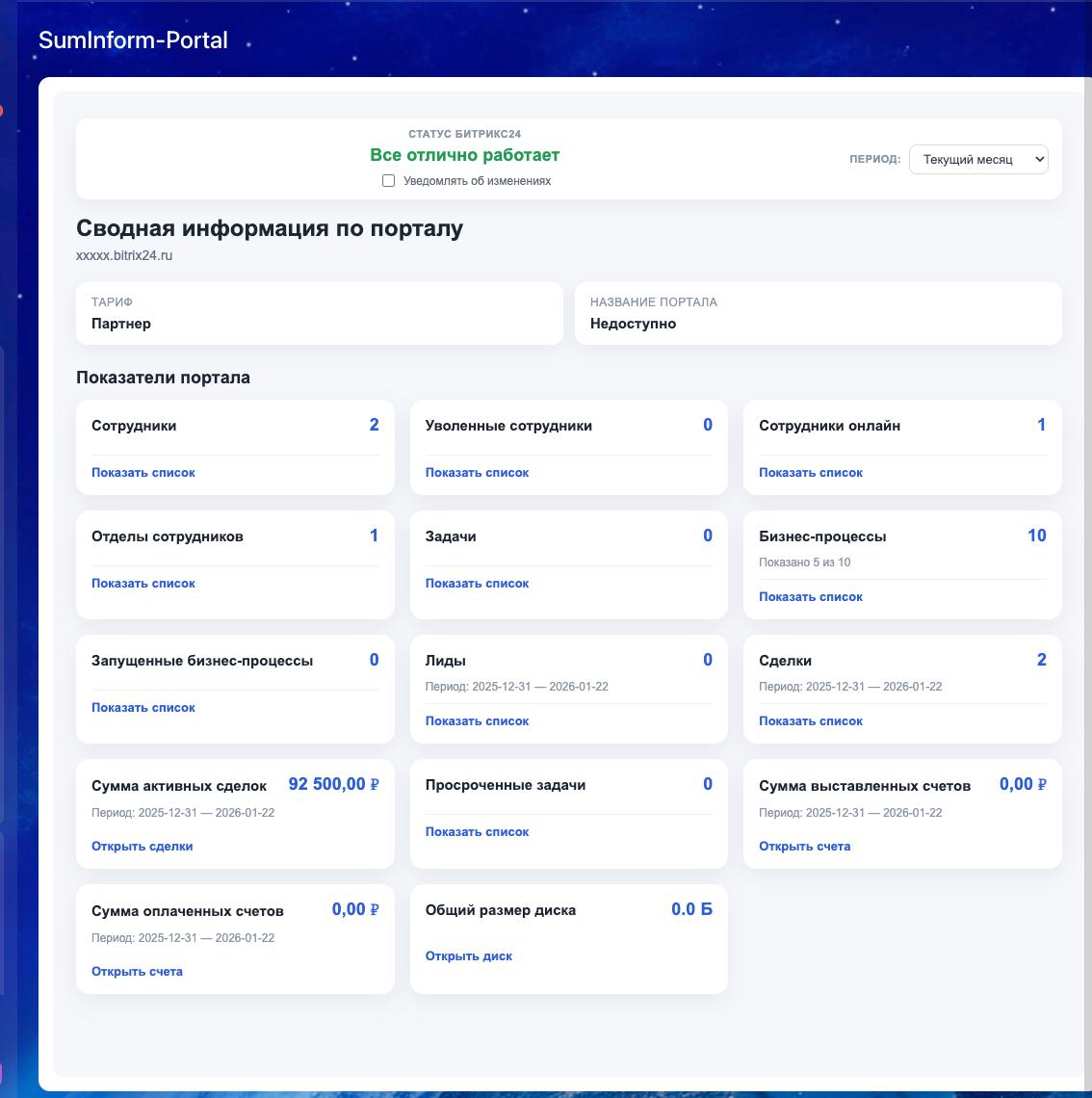Click the 'Открыть диск' link
The width and height of the screenshot is (1092, 1098).
click(x=468, y=955)
